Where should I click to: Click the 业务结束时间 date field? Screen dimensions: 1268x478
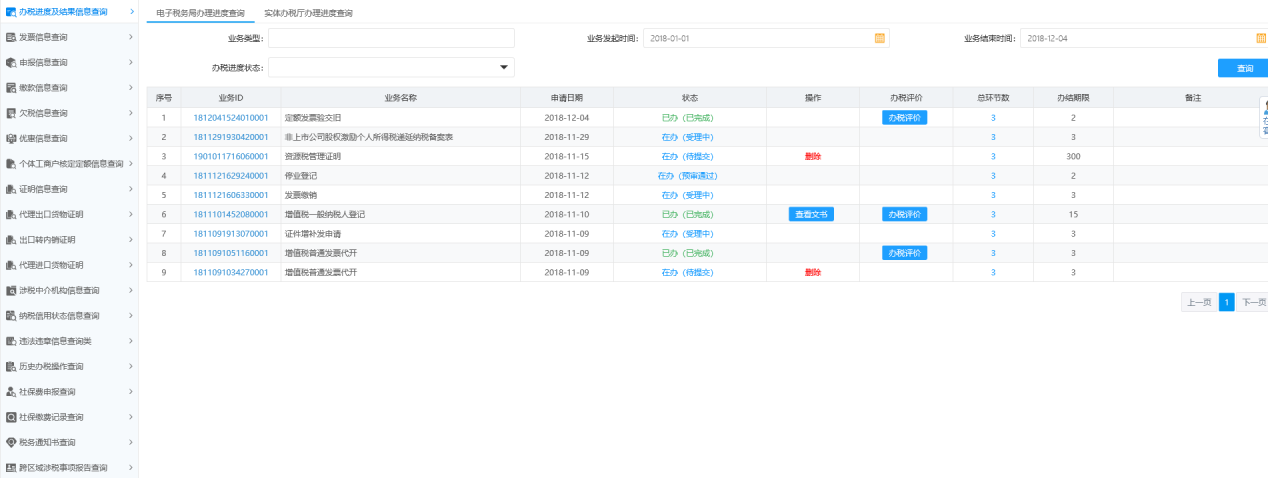click(1143, 38)
